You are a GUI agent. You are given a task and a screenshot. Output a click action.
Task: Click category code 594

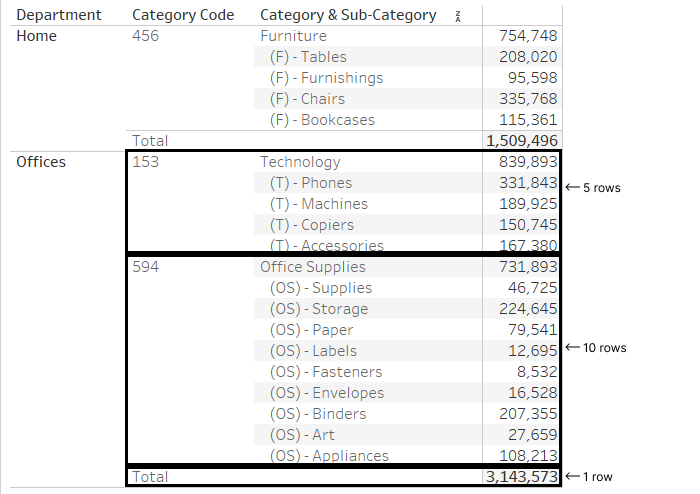(145, 267)
